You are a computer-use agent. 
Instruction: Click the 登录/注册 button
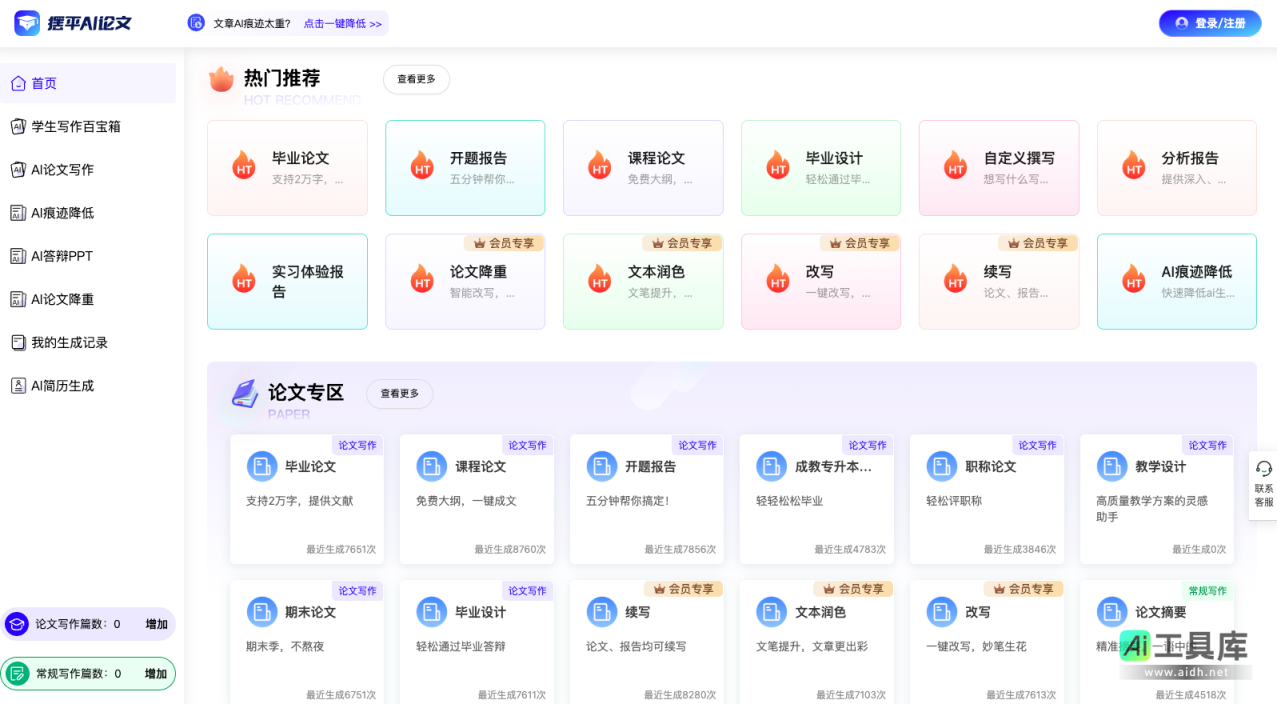1209,22
